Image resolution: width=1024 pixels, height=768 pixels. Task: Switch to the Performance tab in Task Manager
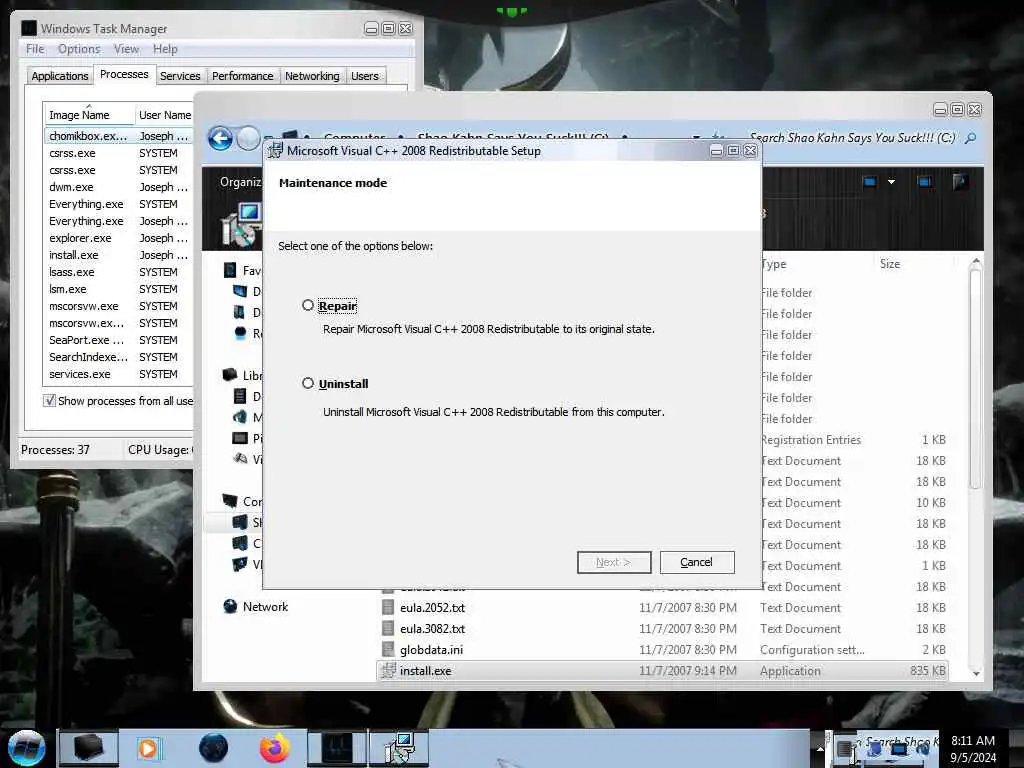(x=242, y=76)
